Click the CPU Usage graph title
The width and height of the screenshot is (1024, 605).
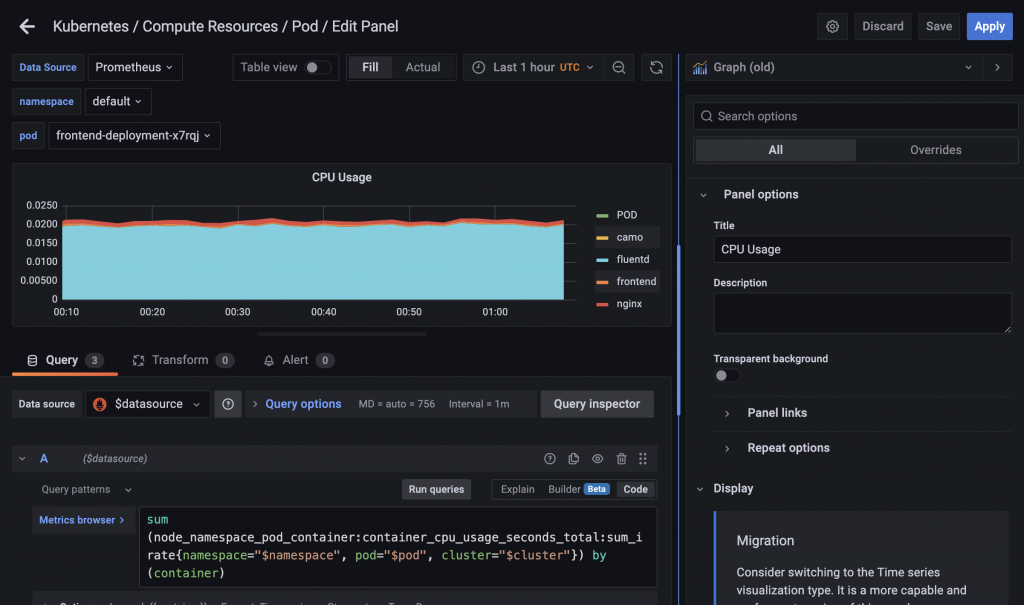click(x=342, y=178)
